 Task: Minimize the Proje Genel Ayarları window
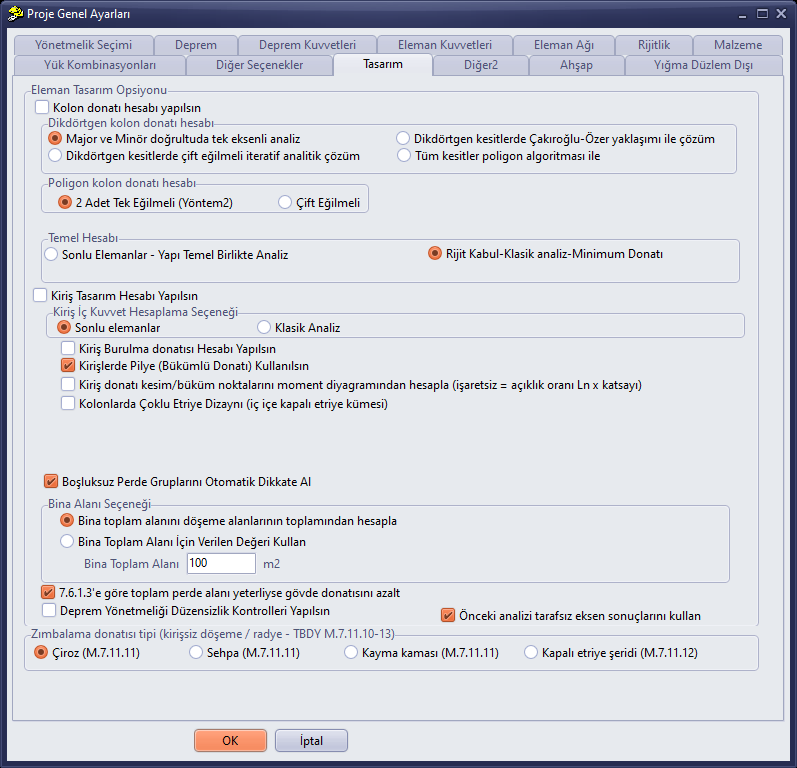tap(743, 14)
